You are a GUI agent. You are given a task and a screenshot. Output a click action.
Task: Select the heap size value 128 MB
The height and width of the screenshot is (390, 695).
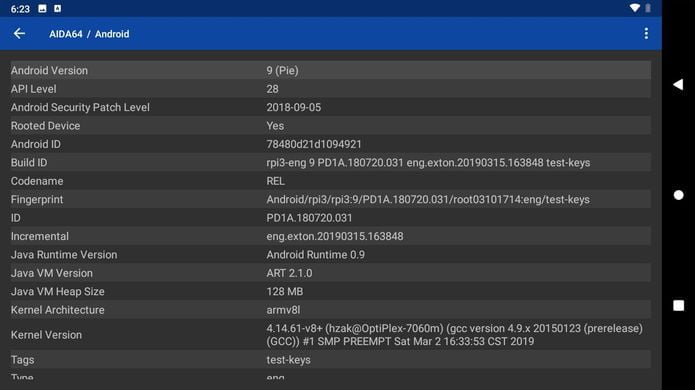(x=285, y=292)
